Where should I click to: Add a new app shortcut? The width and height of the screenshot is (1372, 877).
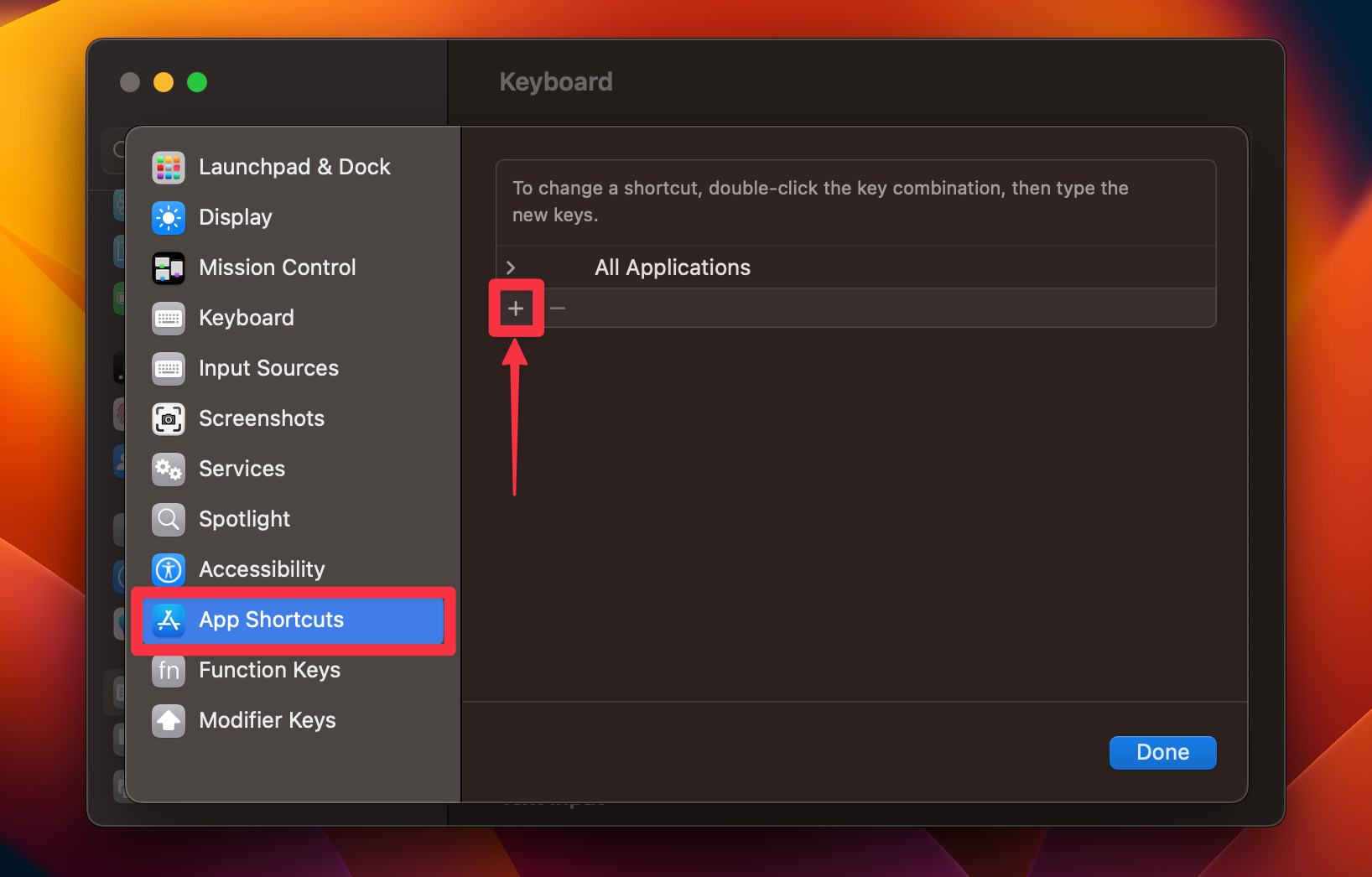(x=515, y=308)
